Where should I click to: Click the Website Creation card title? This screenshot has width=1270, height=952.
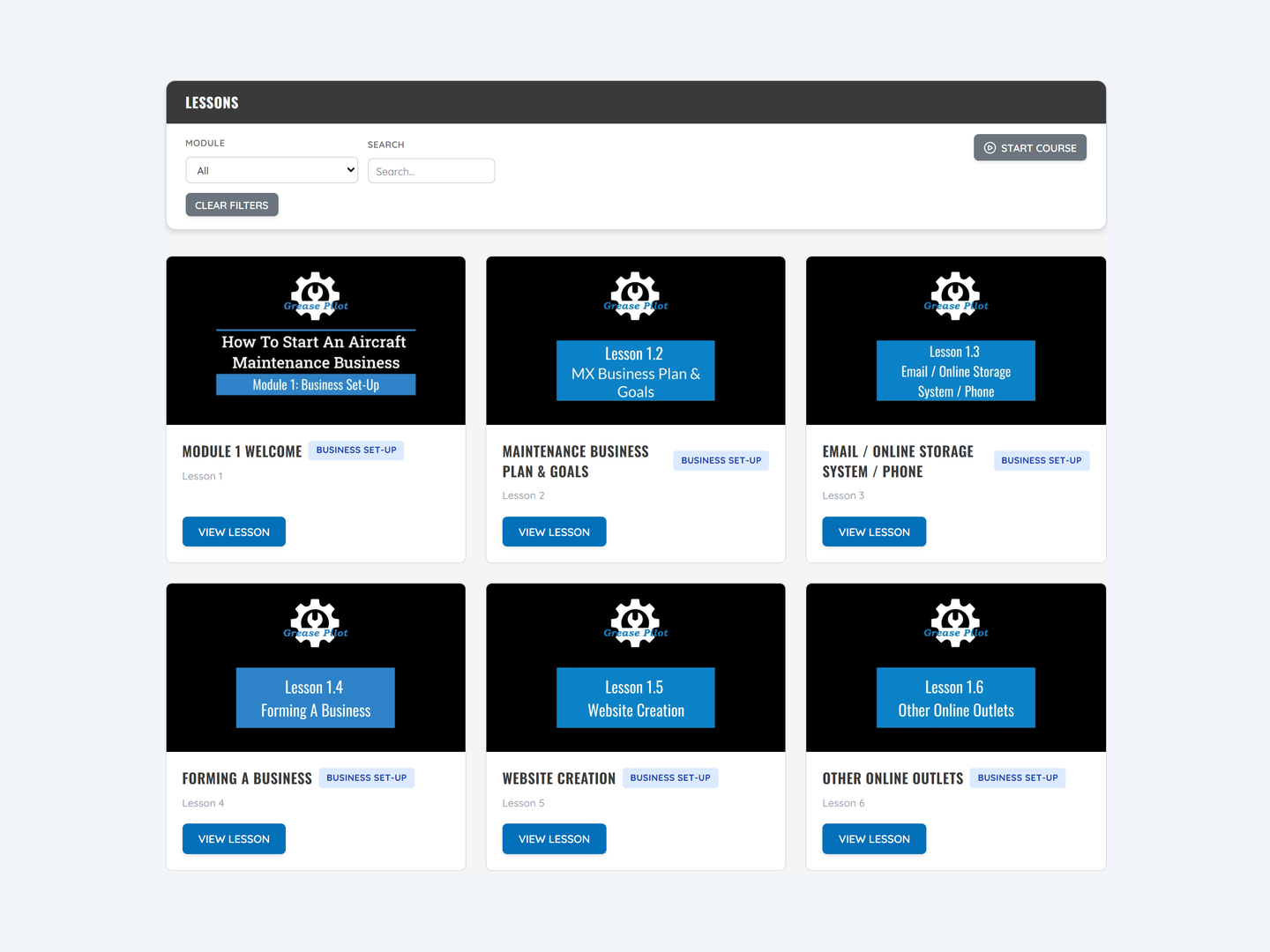[559, 778]
